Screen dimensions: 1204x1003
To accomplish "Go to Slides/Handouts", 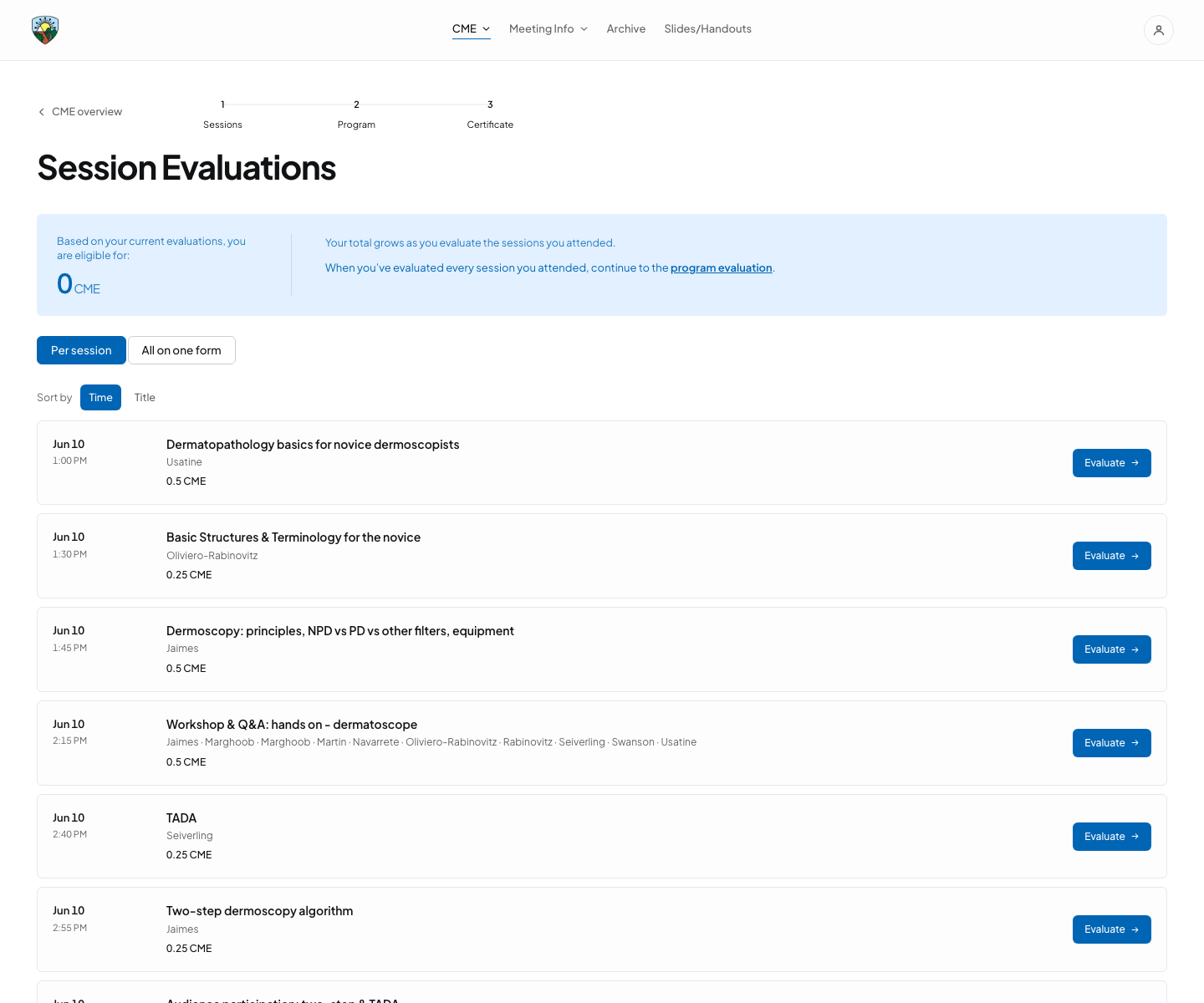I will 707,29.
